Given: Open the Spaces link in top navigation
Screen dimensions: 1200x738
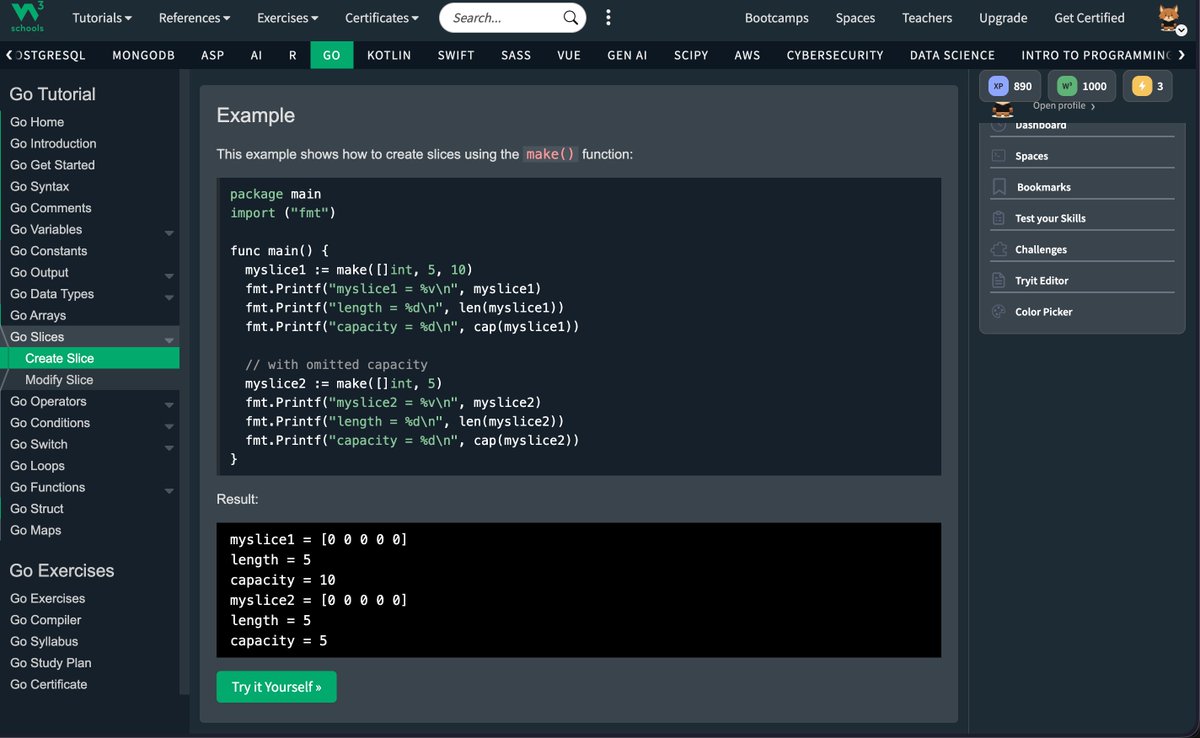Looking at the screenshot, I should 855,18.
